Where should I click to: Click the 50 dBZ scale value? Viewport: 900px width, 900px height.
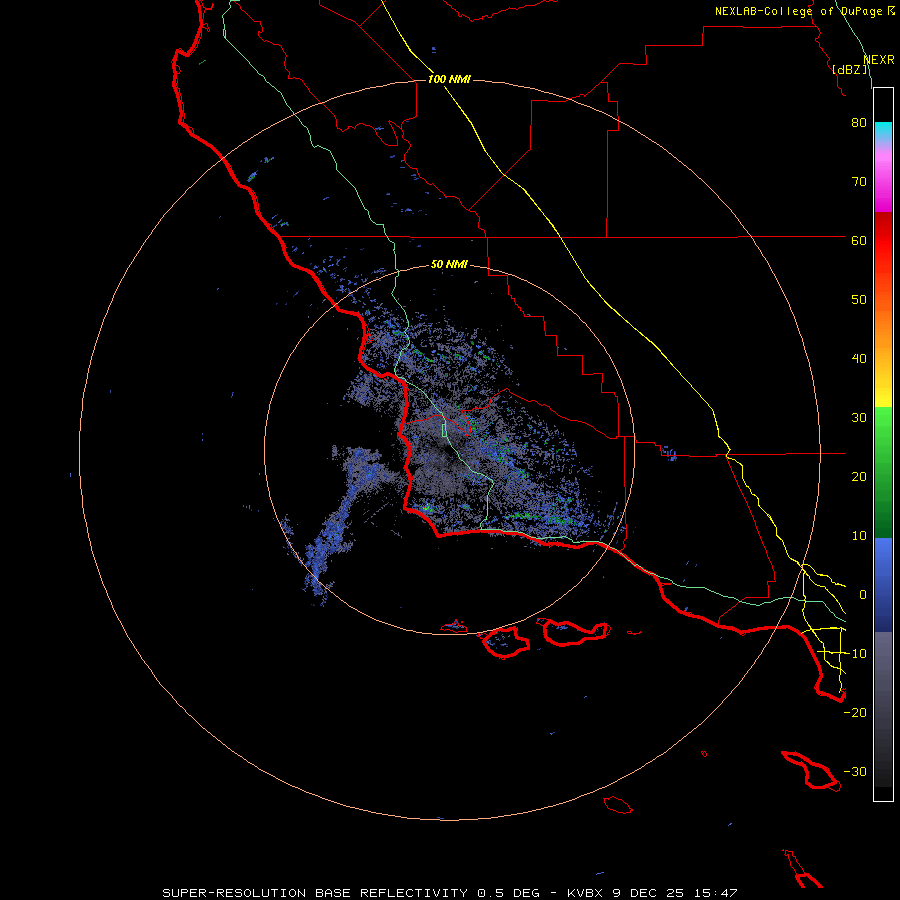(x=859, y=300)
